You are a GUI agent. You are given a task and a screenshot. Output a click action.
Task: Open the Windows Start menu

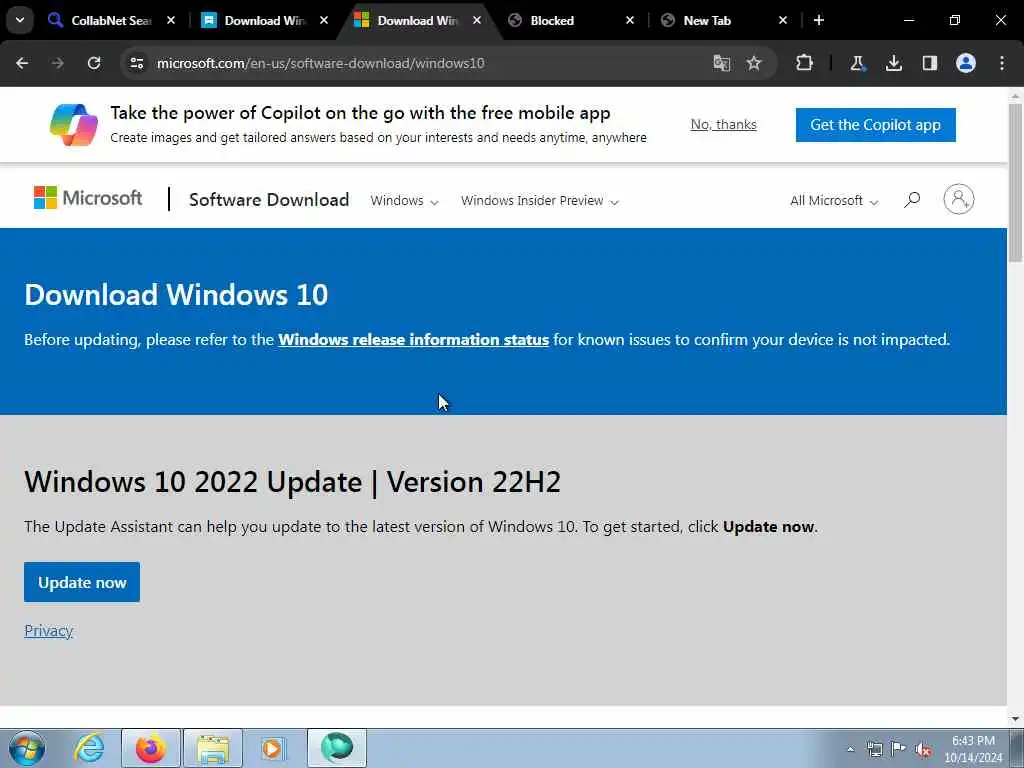coord(27,748)
